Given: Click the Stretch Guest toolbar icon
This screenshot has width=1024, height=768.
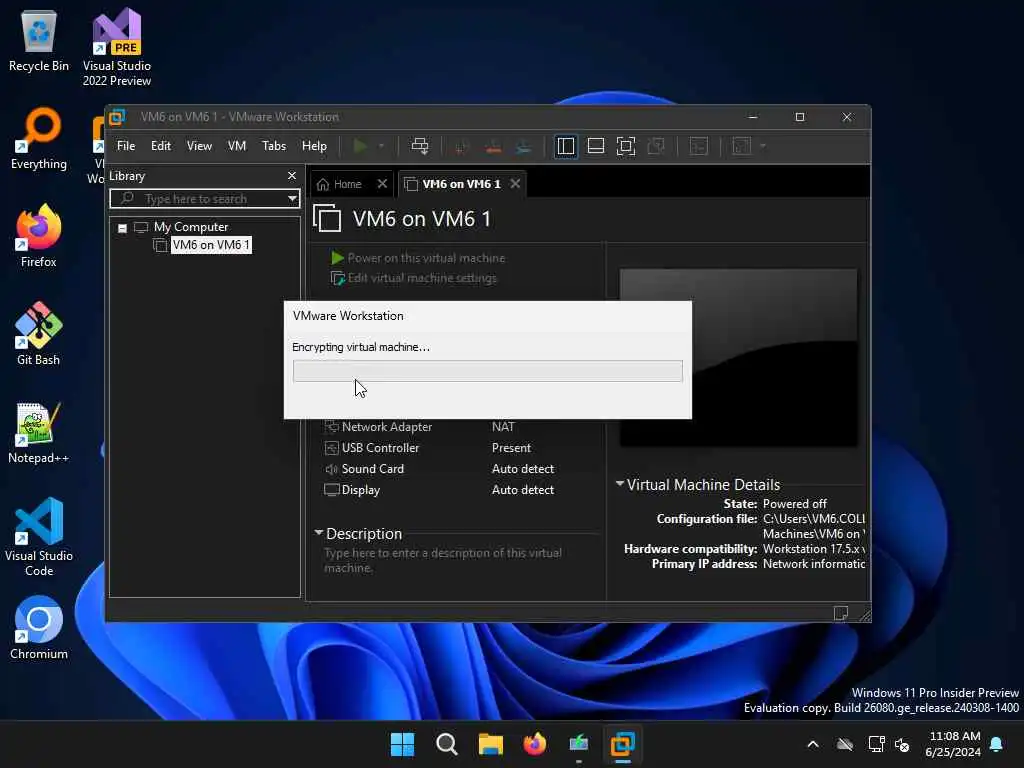Looking at the screenshot, I should click(742, 146).
